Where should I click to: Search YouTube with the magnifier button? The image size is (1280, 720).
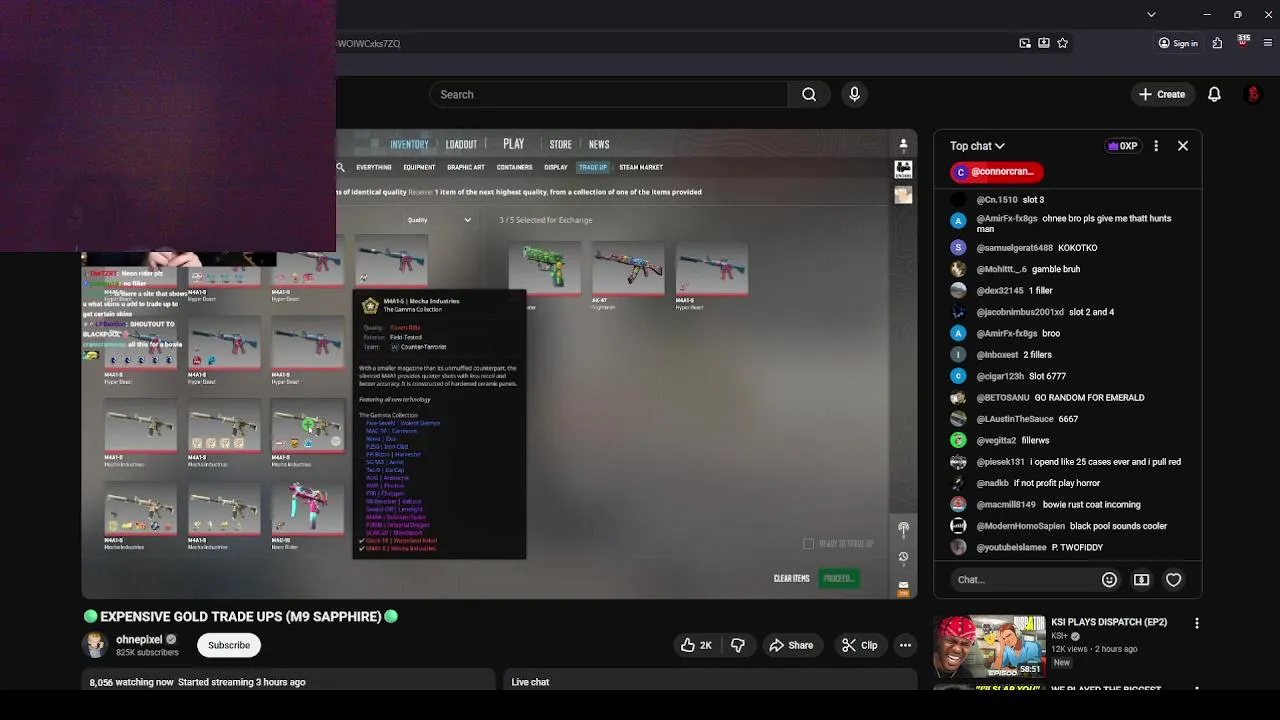tap(809, 94)
